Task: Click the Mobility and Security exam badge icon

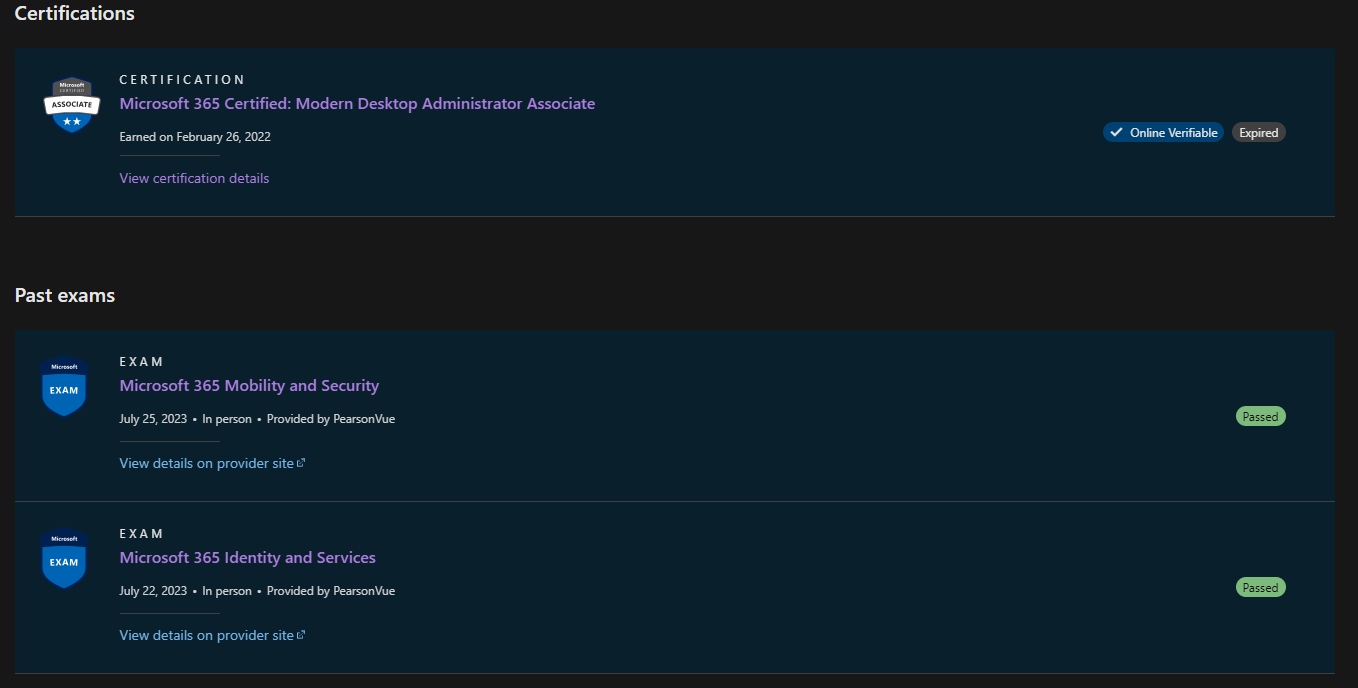Action: coord(64,386)
